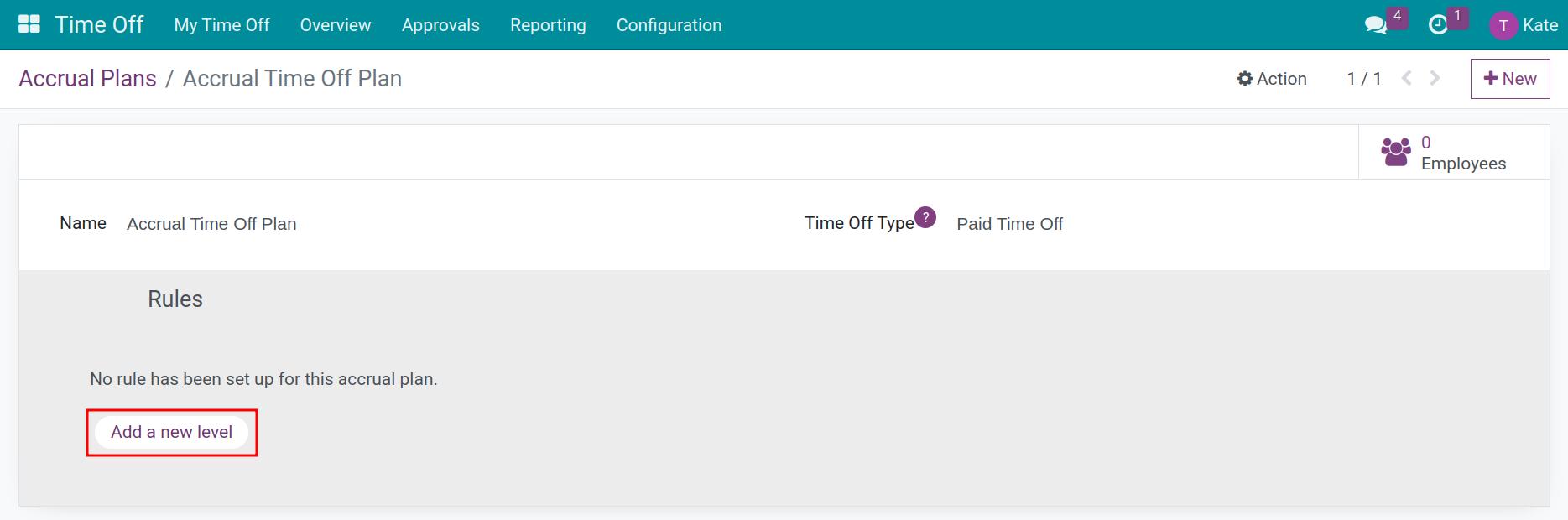1568x520 pixels.
Task: Open the apps grid menu icon
Action: (x=29, y=24)
